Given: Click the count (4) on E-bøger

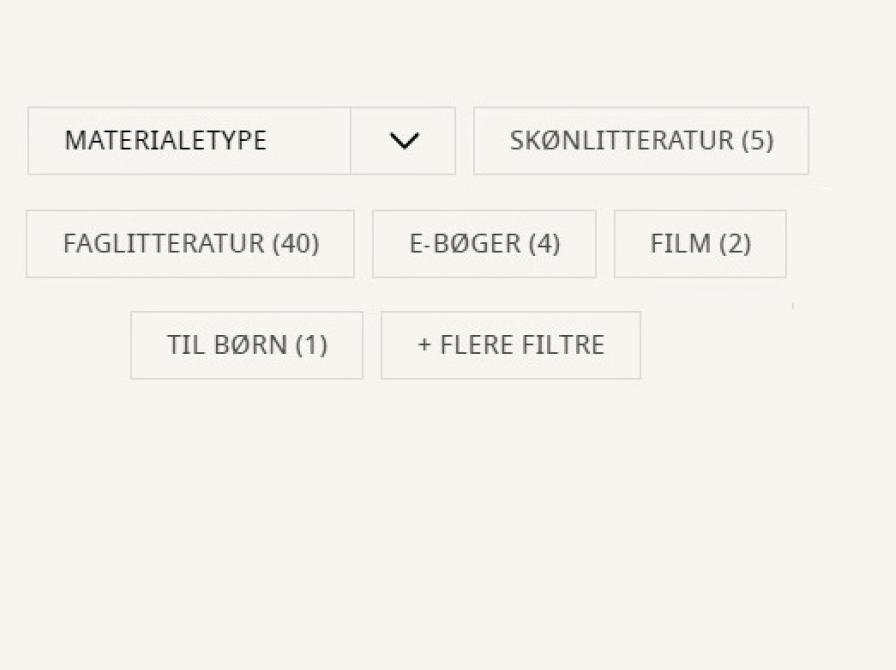Looking at the screenshot, I should pyautogui.click(x=544, y=244).
